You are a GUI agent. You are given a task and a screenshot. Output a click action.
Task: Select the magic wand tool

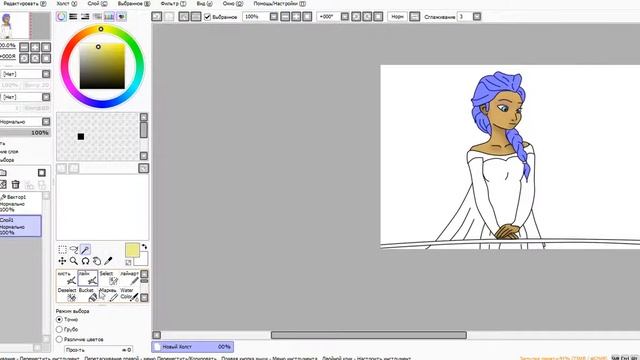[x=85, y=250]
